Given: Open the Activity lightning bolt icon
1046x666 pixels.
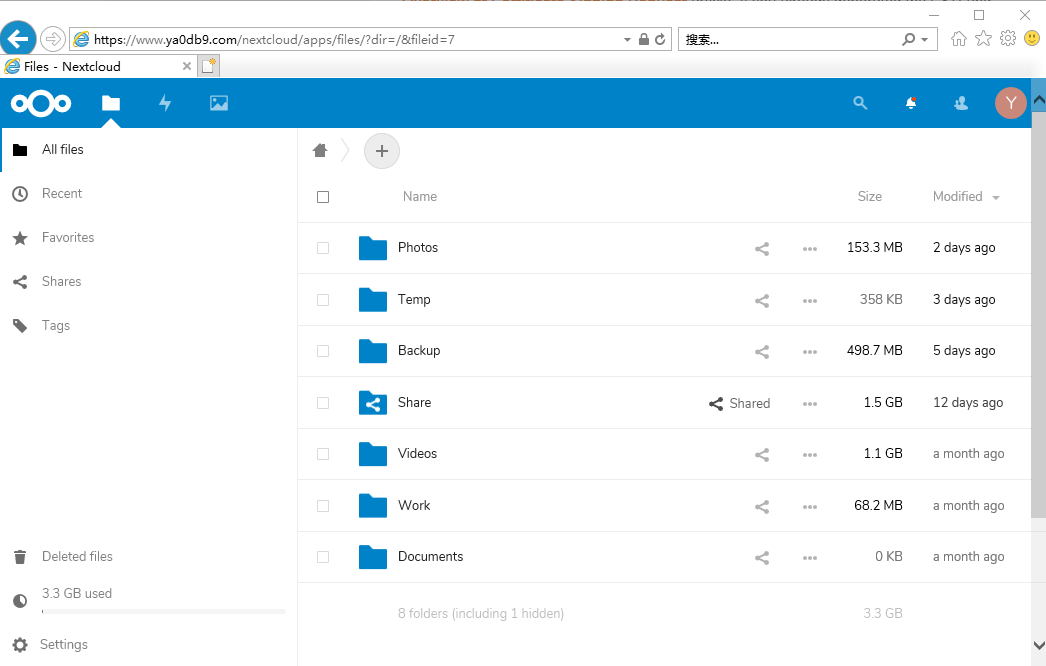Looking at the screenshot, I should tap(165, 103).
